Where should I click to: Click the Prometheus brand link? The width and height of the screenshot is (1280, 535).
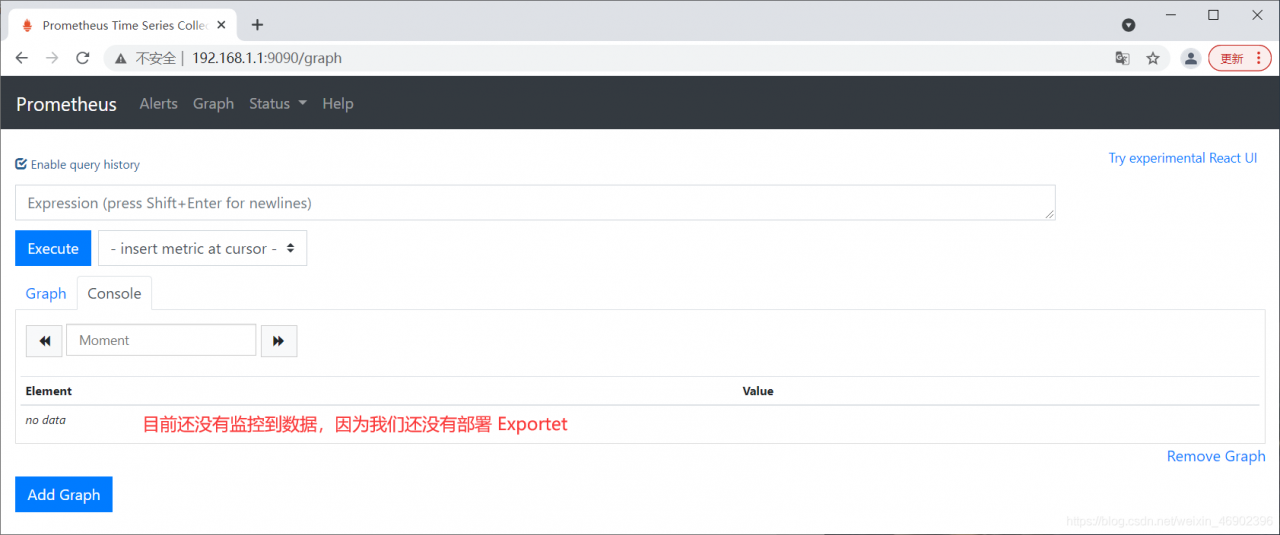[x=66, y=104]
